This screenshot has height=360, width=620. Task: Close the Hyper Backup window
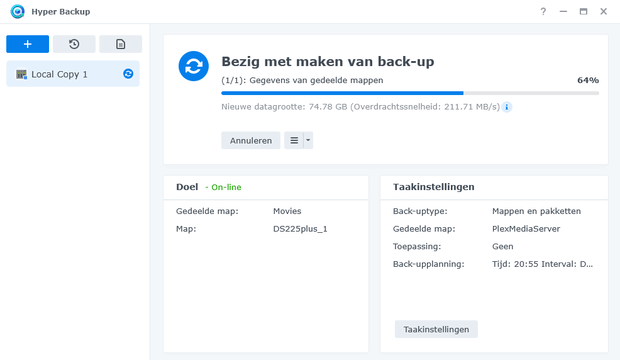pos(603,11)
